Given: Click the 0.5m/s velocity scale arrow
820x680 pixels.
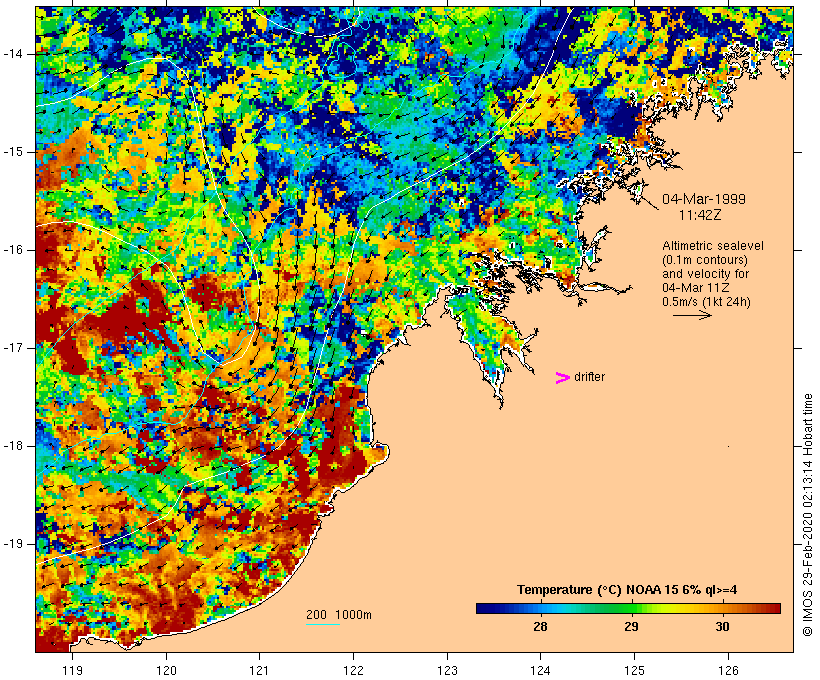Looking at the screenshot, I should 692,315.
